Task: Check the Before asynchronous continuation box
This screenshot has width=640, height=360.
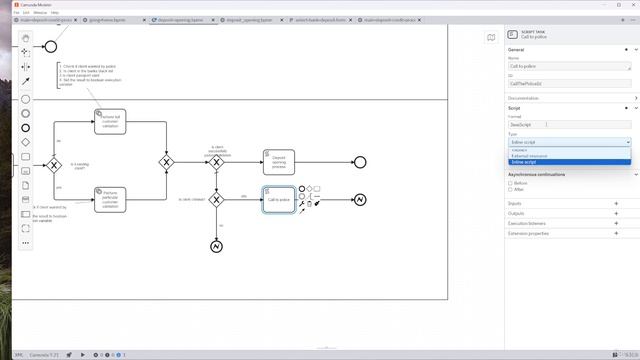Action: coord(510,183)
